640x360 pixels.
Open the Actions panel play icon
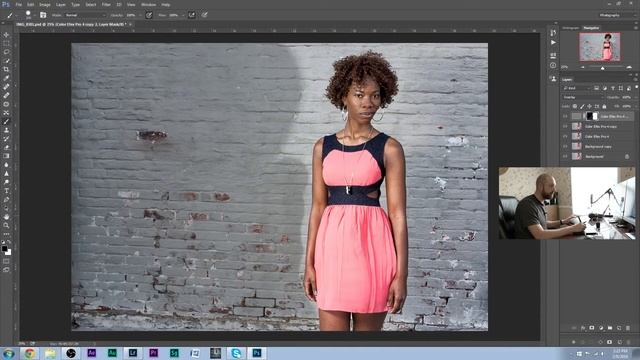point(553,42)
